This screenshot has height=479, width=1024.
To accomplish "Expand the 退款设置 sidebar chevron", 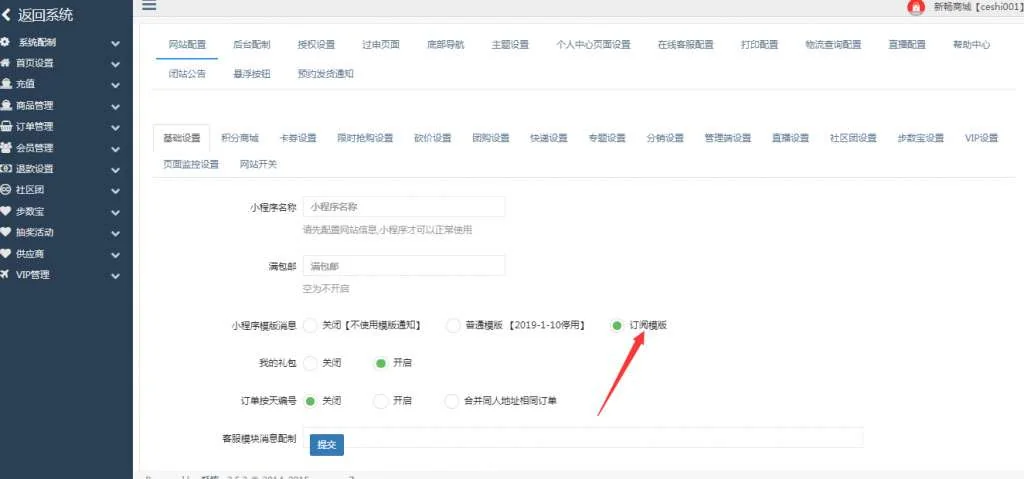I will coord(115,169).
